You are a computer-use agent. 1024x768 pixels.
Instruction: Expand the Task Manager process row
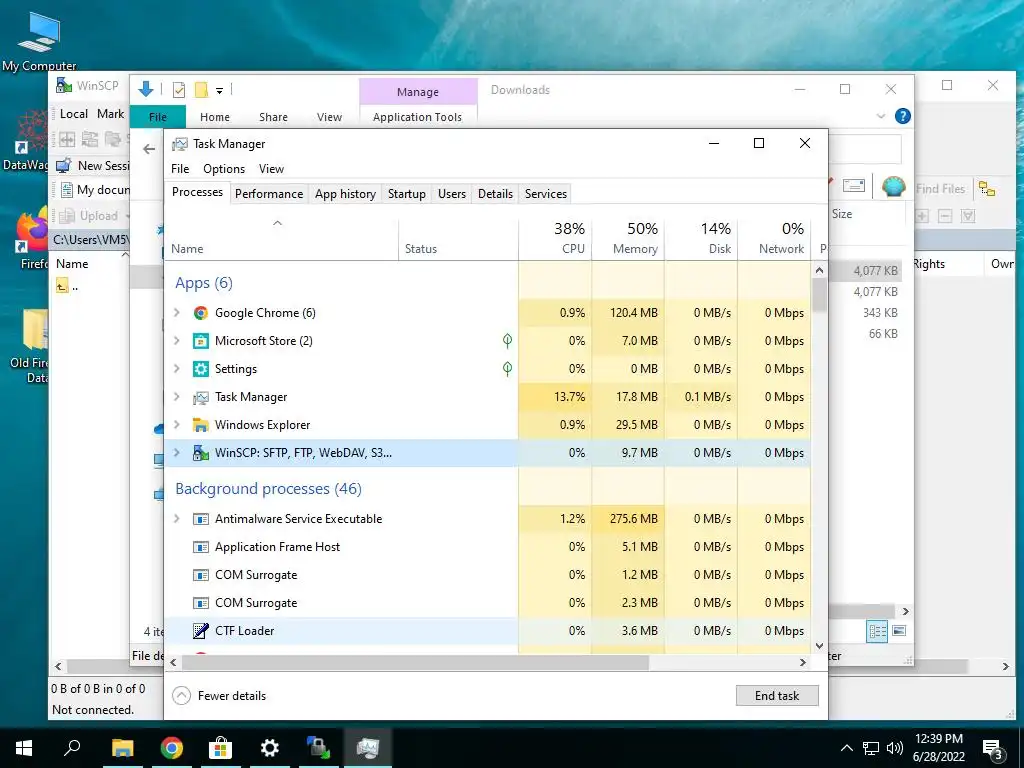point(176,397)
